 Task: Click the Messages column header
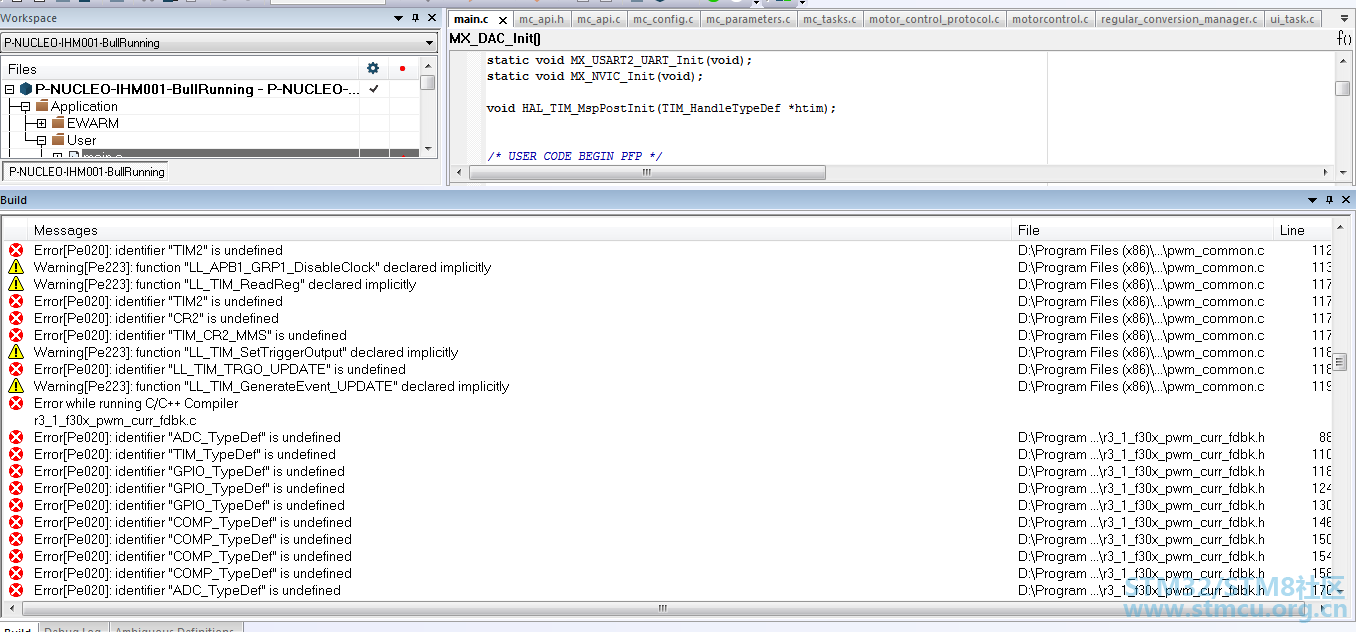click(521, 230)
